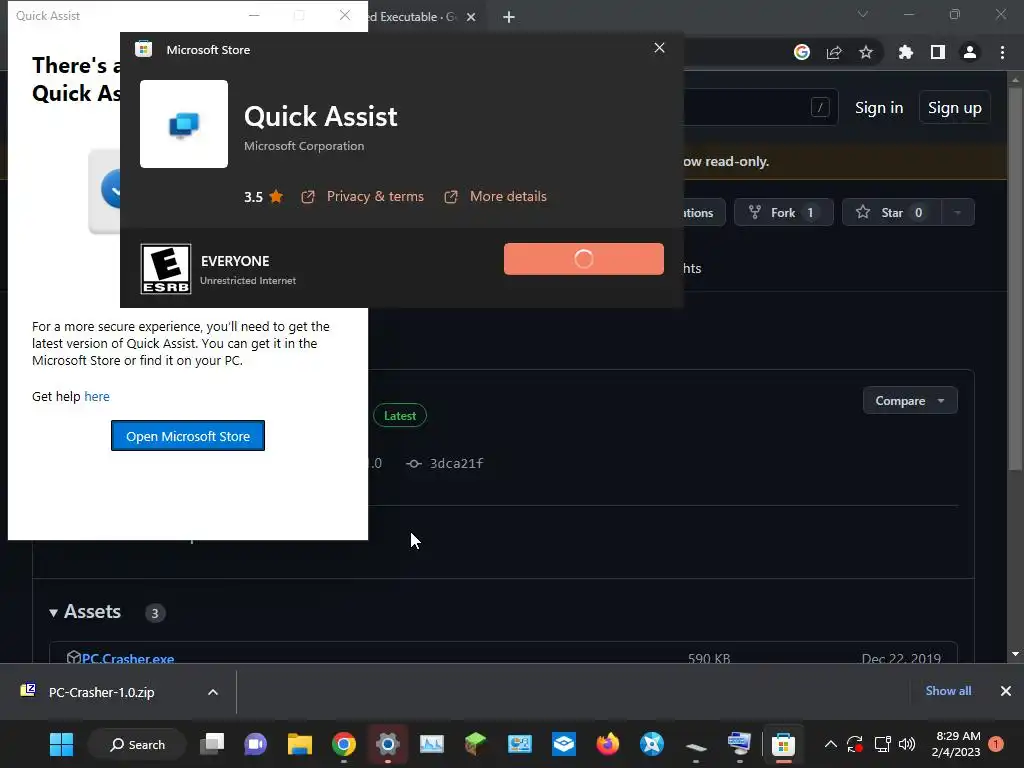Screen dimensions: 1024x768
Task: Open PC-Crasher-1.0.zip download item
Action: [x=101, y=692]
